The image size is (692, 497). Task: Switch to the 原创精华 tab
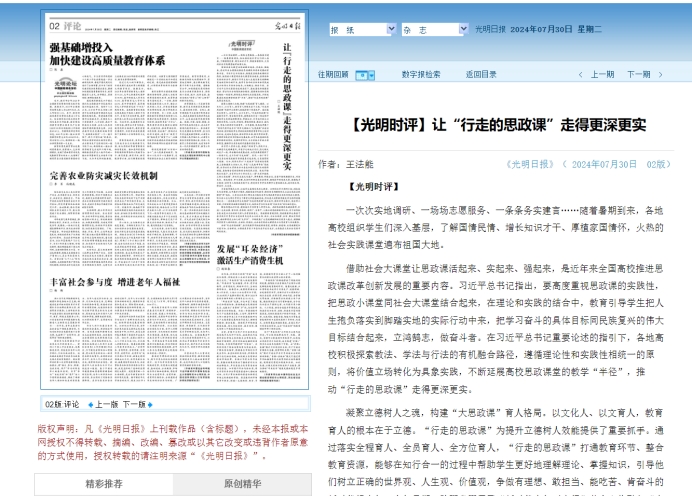pyautogui.click(x=234, y=485)
